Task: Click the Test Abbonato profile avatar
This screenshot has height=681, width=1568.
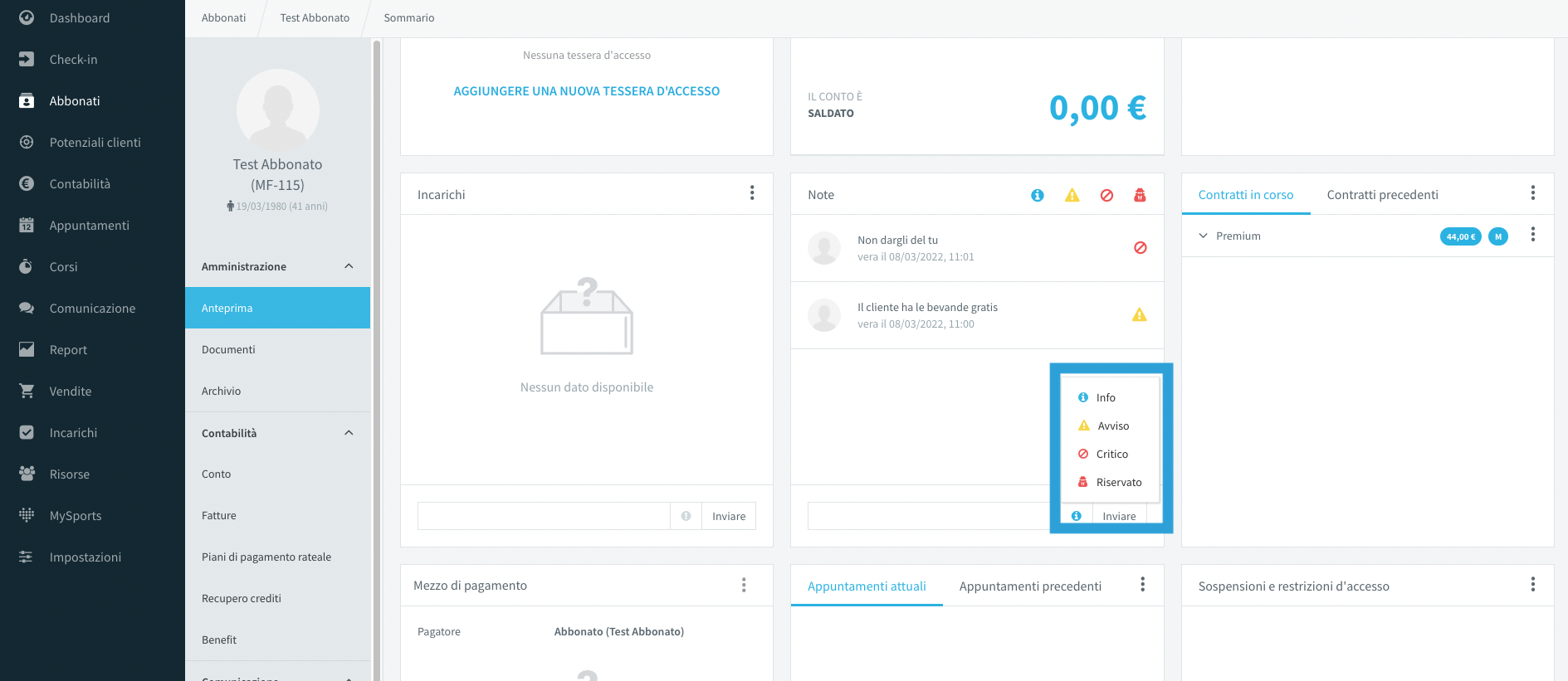Action: 278,110
